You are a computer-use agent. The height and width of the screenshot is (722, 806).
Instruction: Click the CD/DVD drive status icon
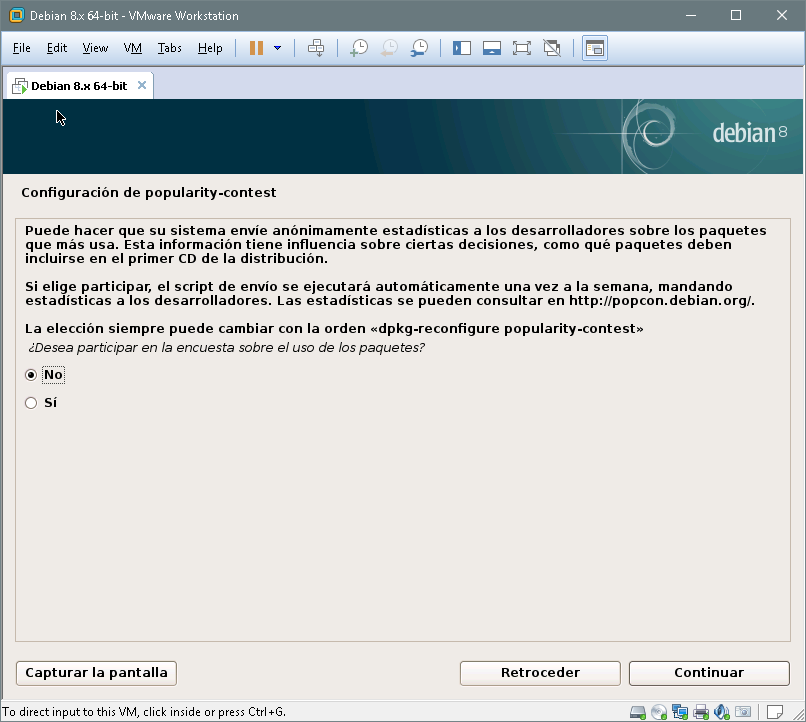(659, 712)
